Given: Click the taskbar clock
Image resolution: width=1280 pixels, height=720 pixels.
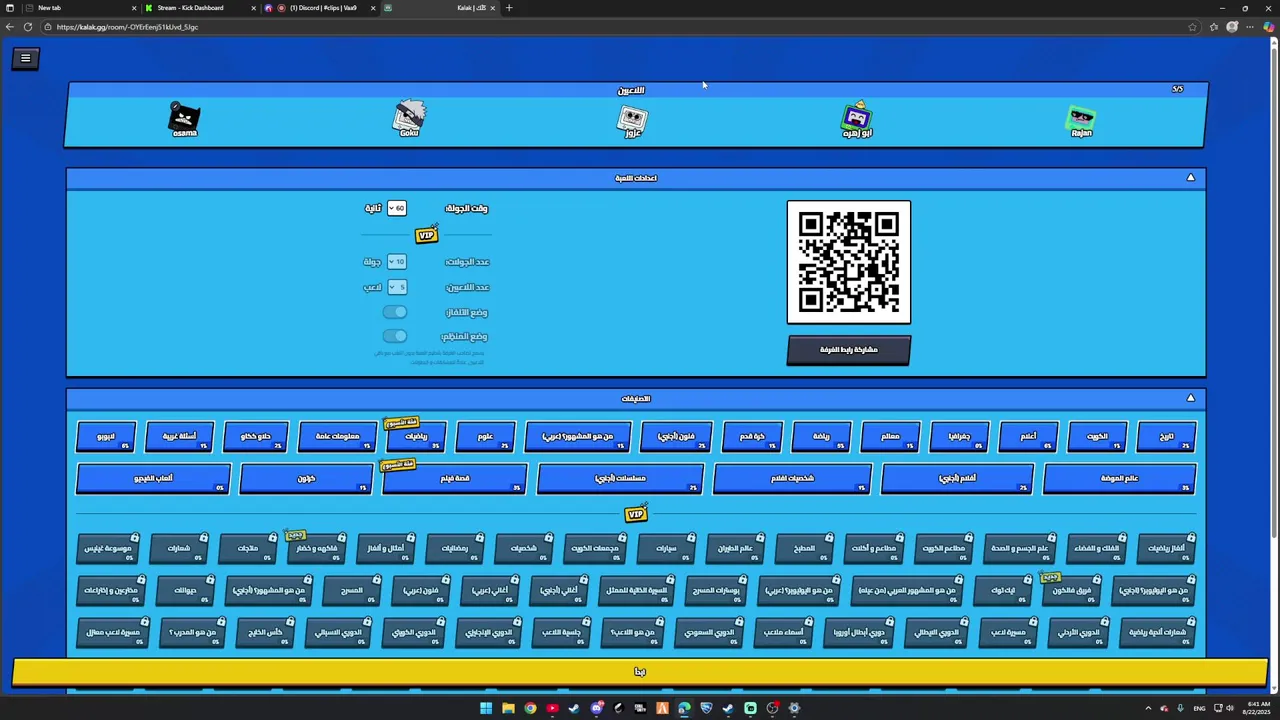Looking at the screenshot, I should pyautogui.click(x=1258, y=708).
